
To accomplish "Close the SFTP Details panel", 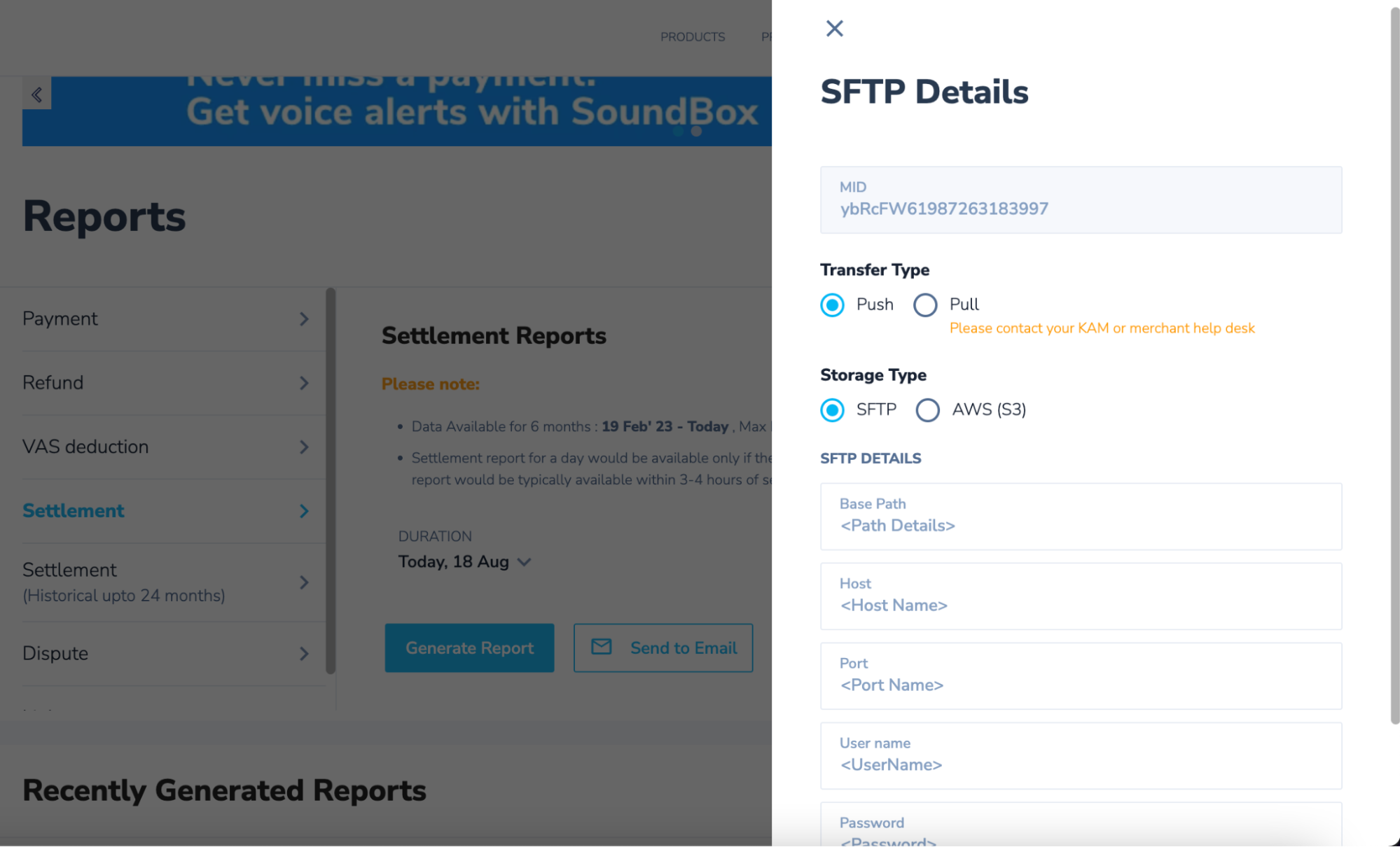I will (x=834, y=28).
